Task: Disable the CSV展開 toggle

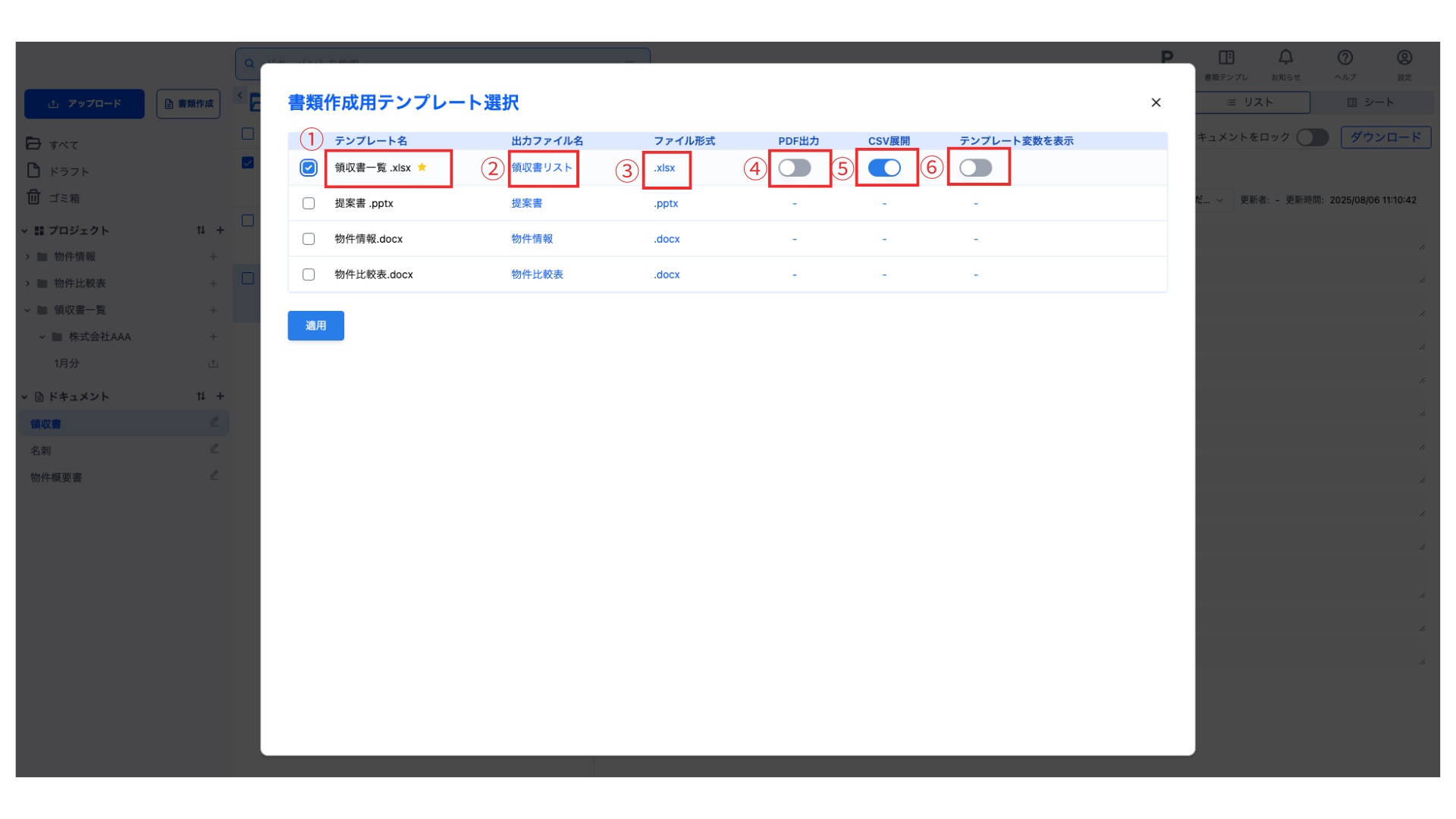Action: pos(884,168)
